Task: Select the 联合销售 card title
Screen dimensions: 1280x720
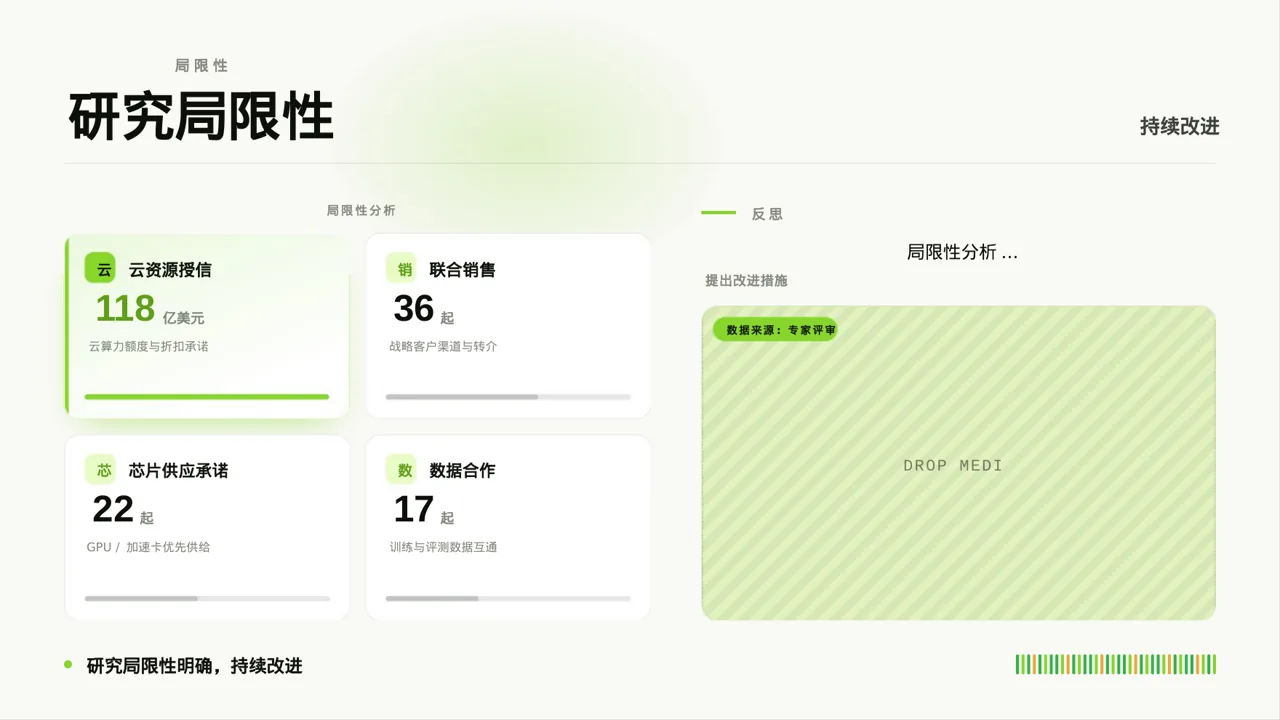Action: click(462, 270)
